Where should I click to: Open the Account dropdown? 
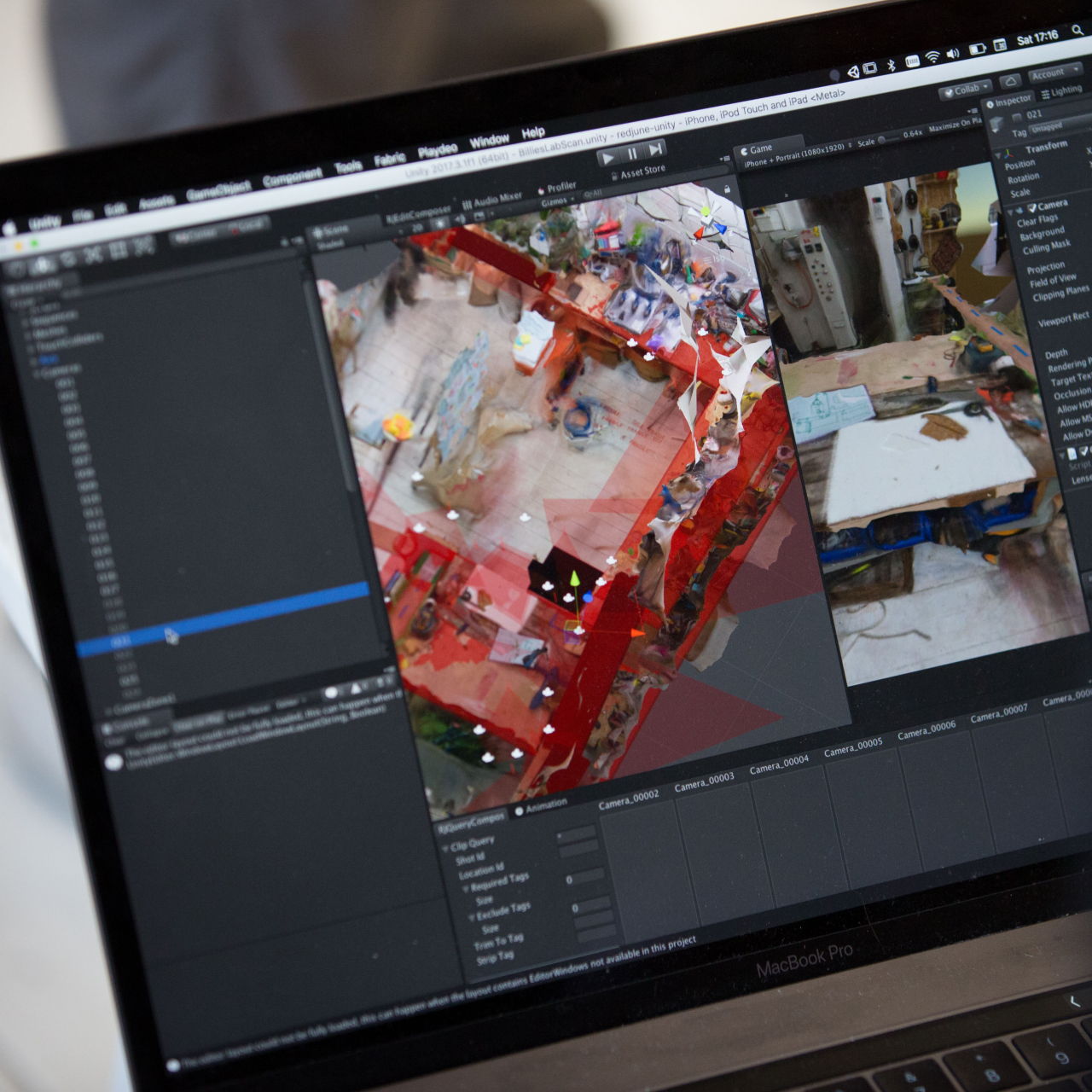point(1054,73)
